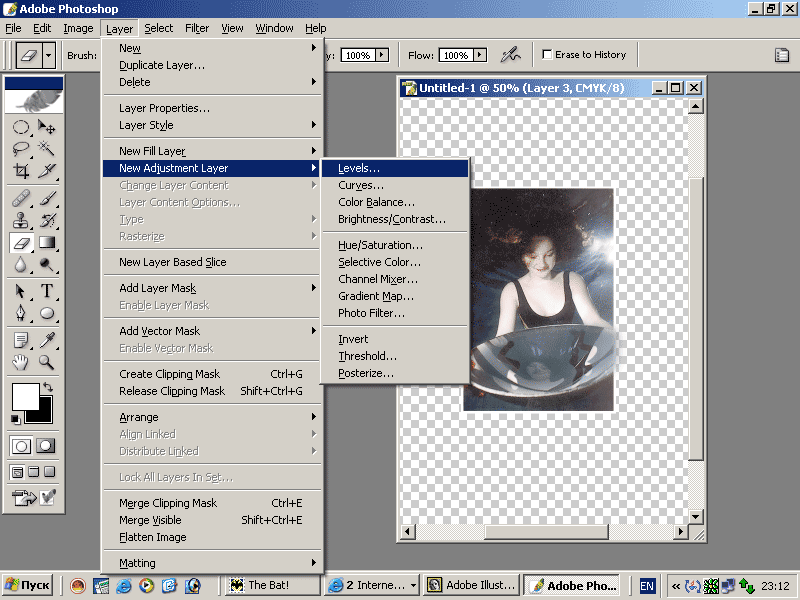Click the Flow percentage input field
The image size is (800, 600).
point(456,55)
